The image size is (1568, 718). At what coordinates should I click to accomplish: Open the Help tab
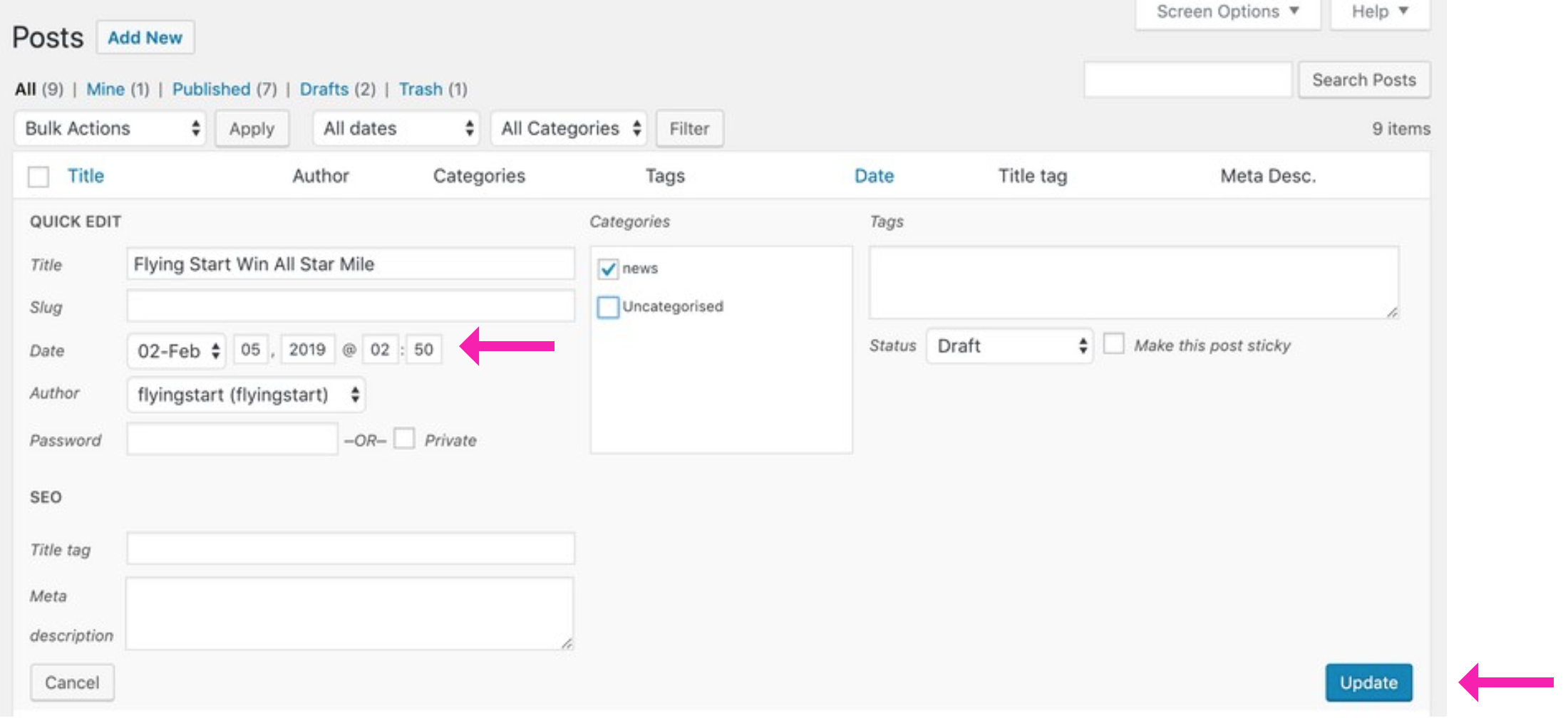(1380, 12)
